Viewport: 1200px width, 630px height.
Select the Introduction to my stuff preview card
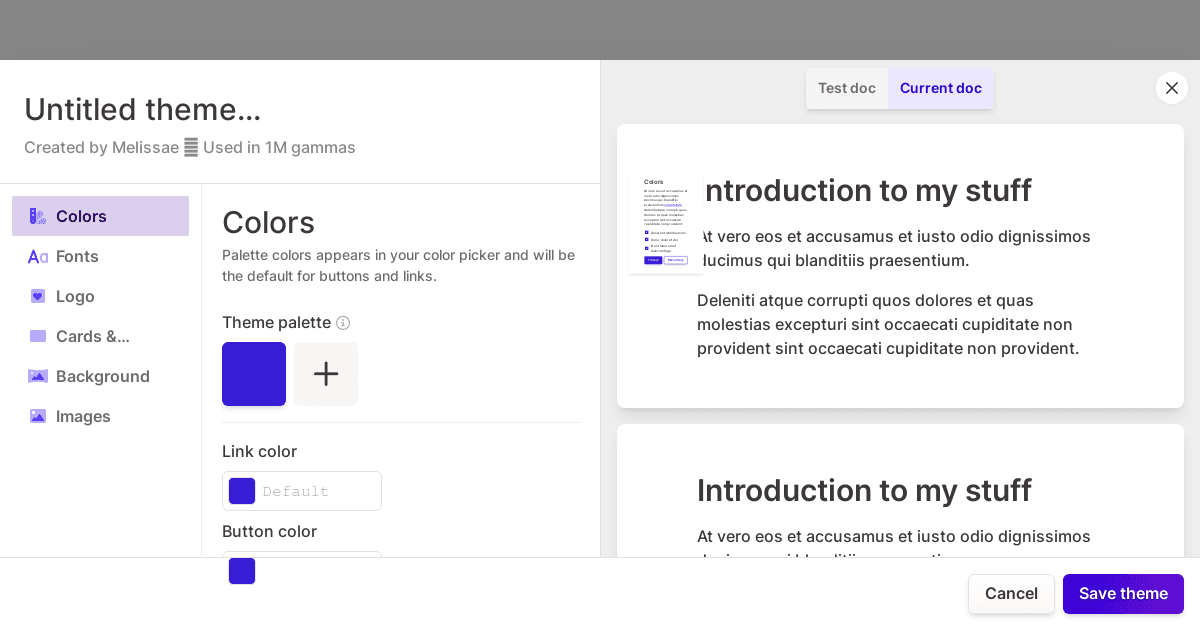click(900, 265)
